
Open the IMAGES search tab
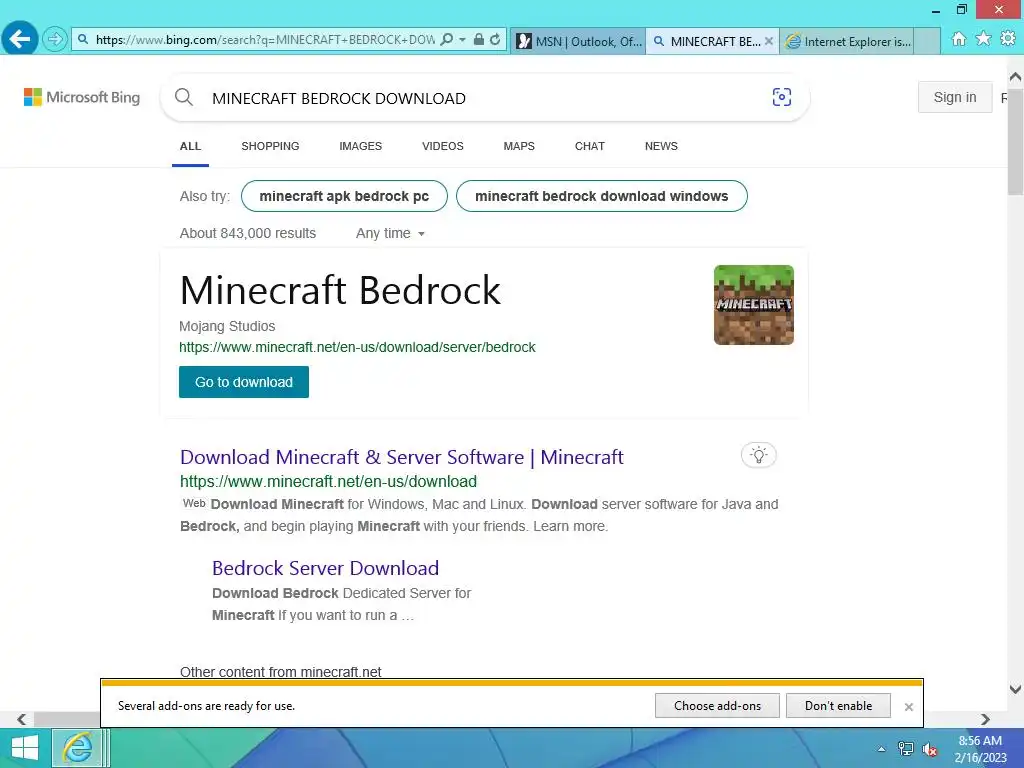360,146
